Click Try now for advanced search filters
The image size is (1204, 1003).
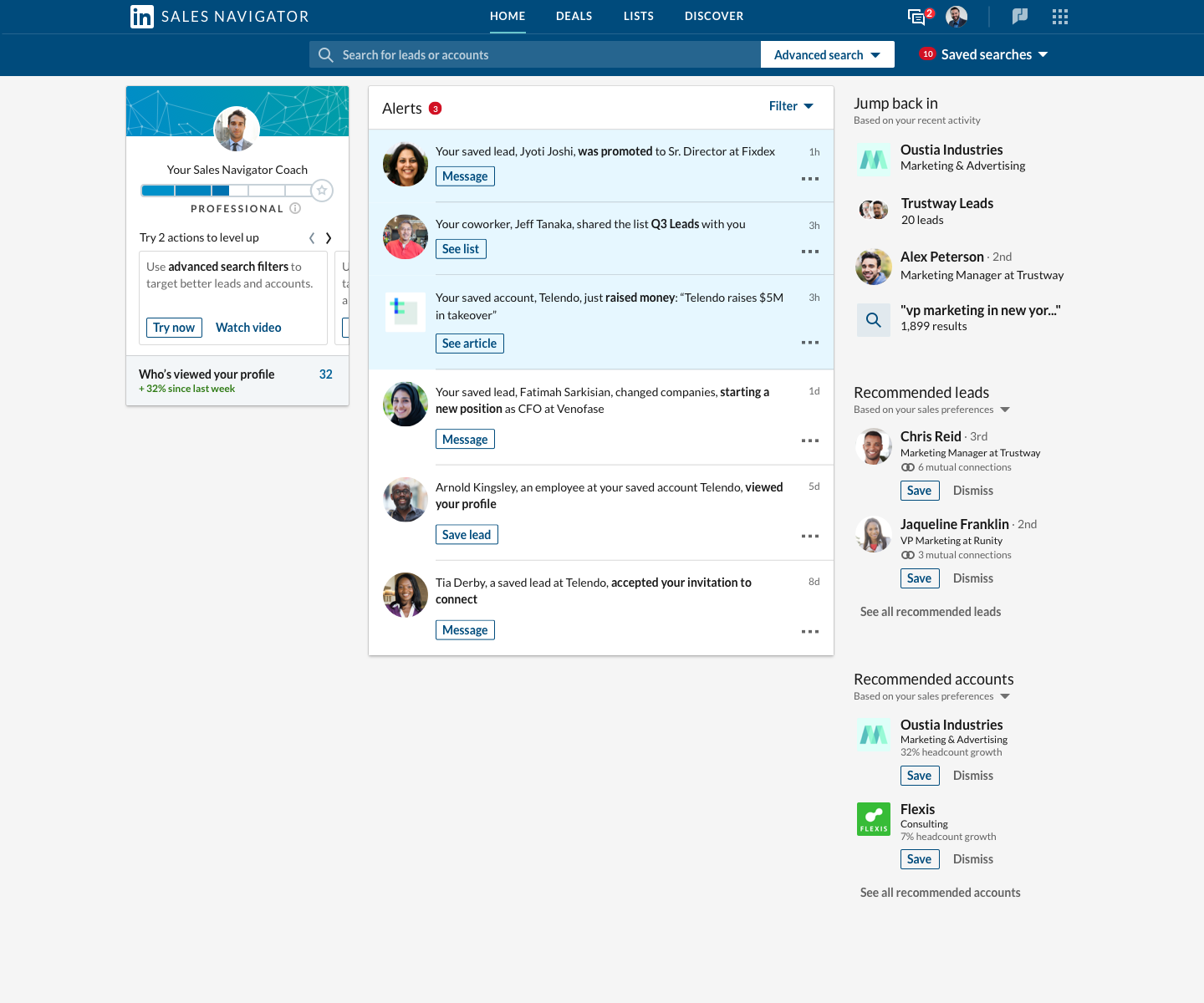[x=174, y=328]
